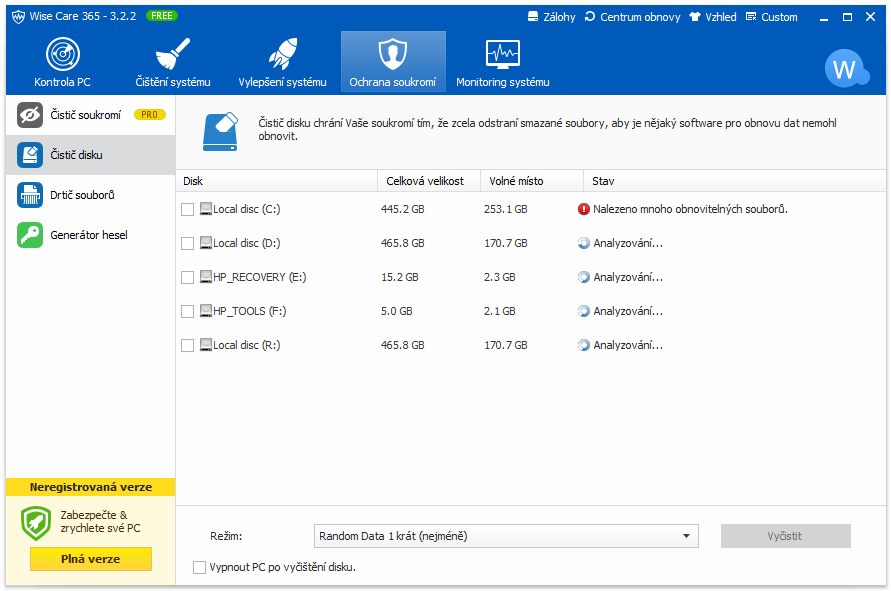Select the Ochrana soukromí shield icon
This screenshot has height=591, width=891.
(393, 54)
